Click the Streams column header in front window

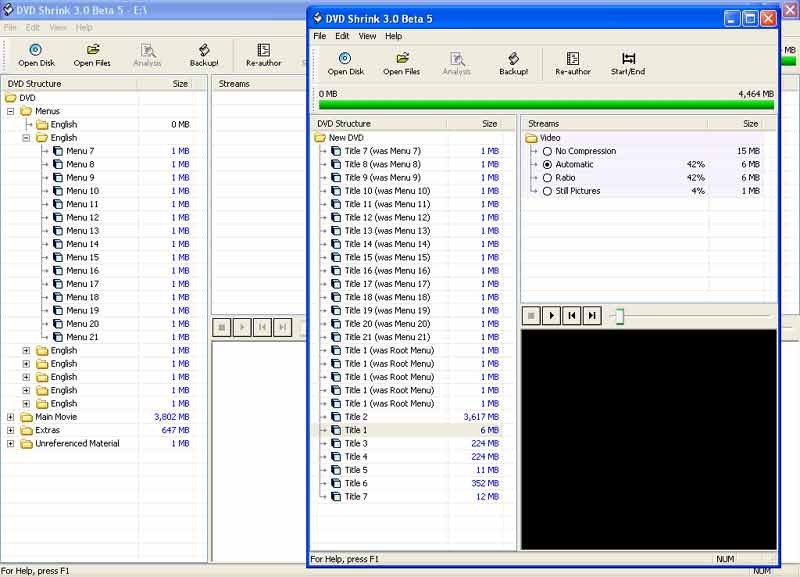615,123
